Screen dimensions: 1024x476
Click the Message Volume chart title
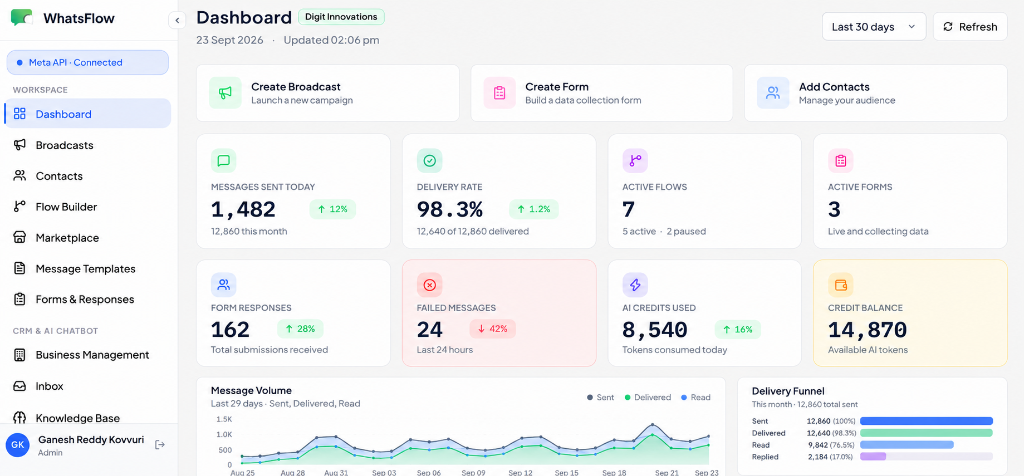point(251,390)
